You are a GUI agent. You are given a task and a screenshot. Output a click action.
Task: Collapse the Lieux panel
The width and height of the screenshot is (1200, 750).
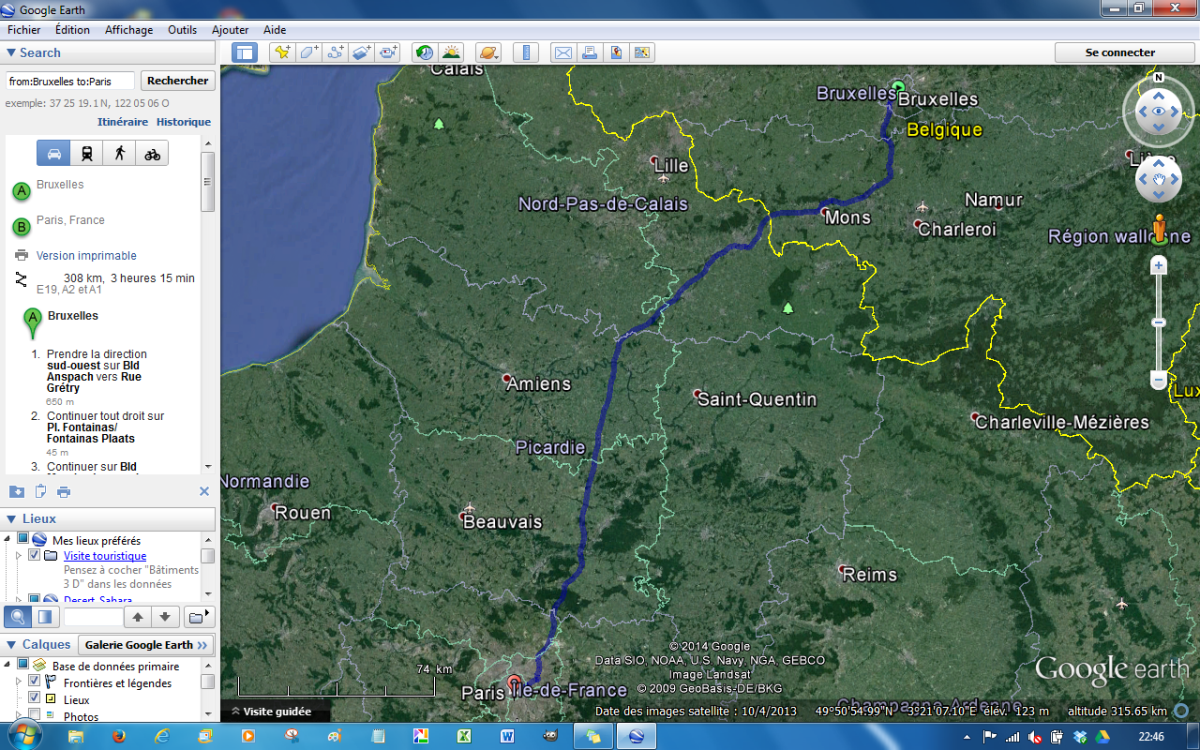(12, 519)
